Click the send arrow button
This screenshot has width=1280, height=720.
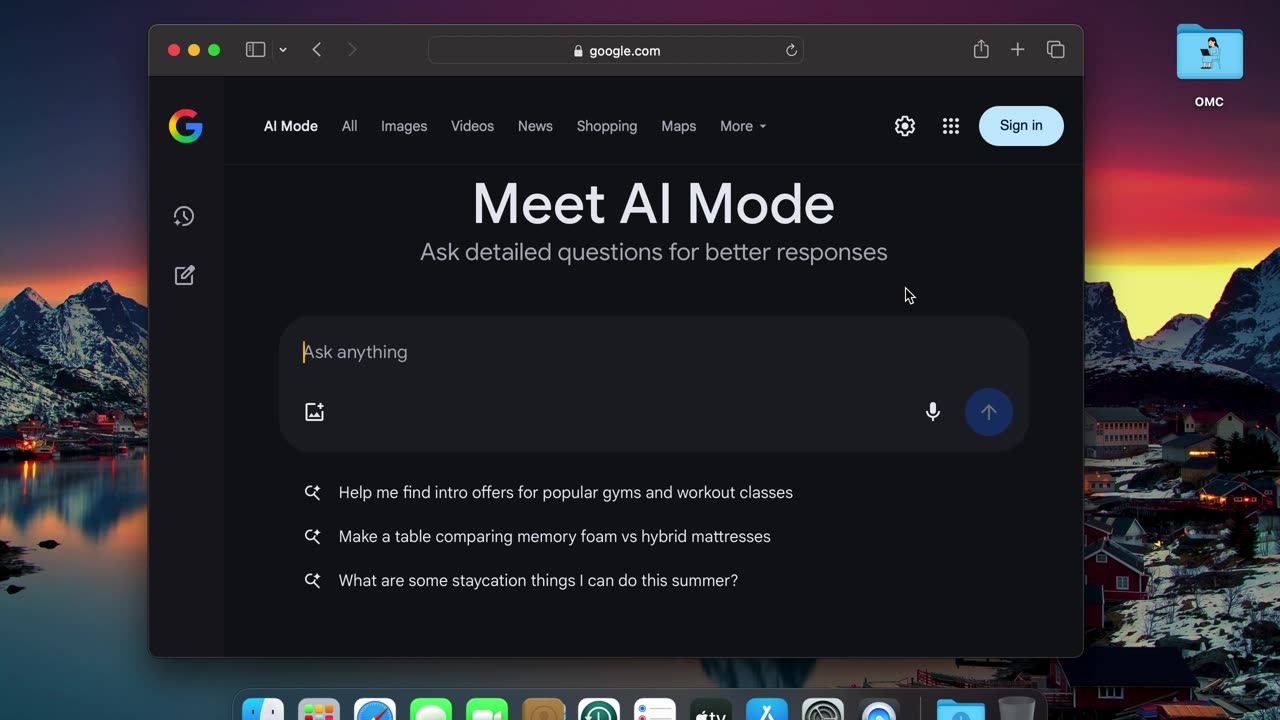point(989,412)
